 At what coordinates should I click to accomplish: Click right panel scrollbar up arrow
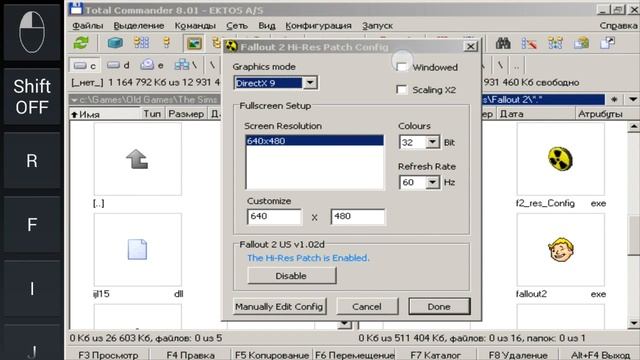pyautogui.click(x=633, y=127)
